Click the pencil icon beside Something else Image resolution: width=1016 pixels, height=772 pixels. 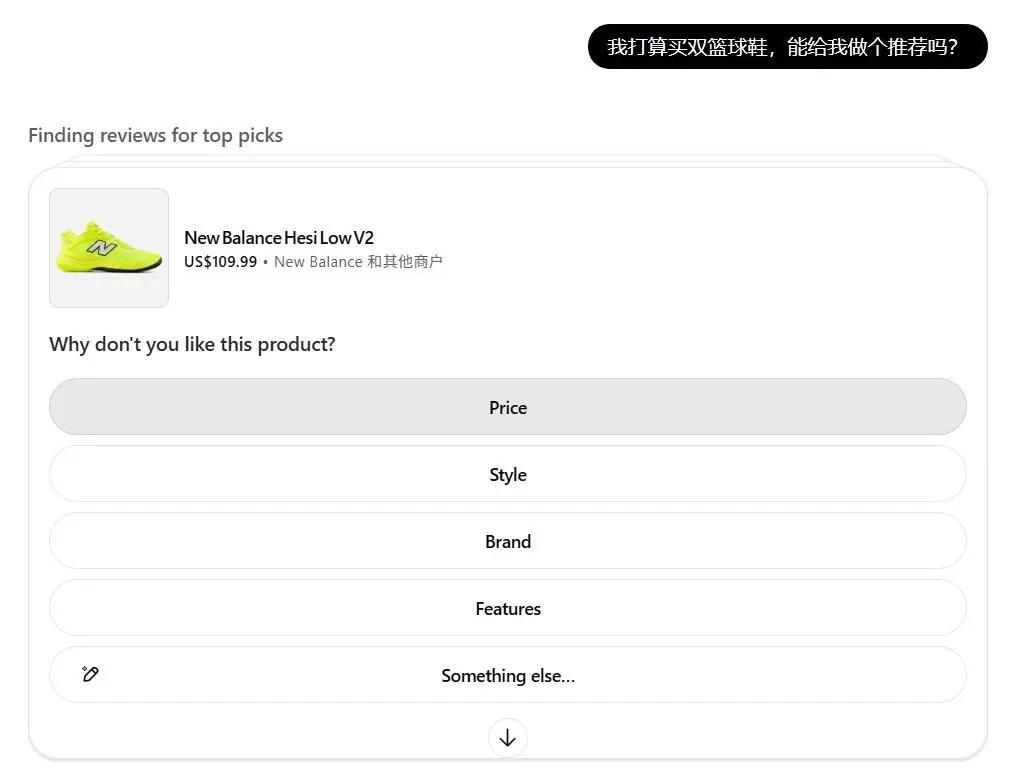[x=90, y=674]
